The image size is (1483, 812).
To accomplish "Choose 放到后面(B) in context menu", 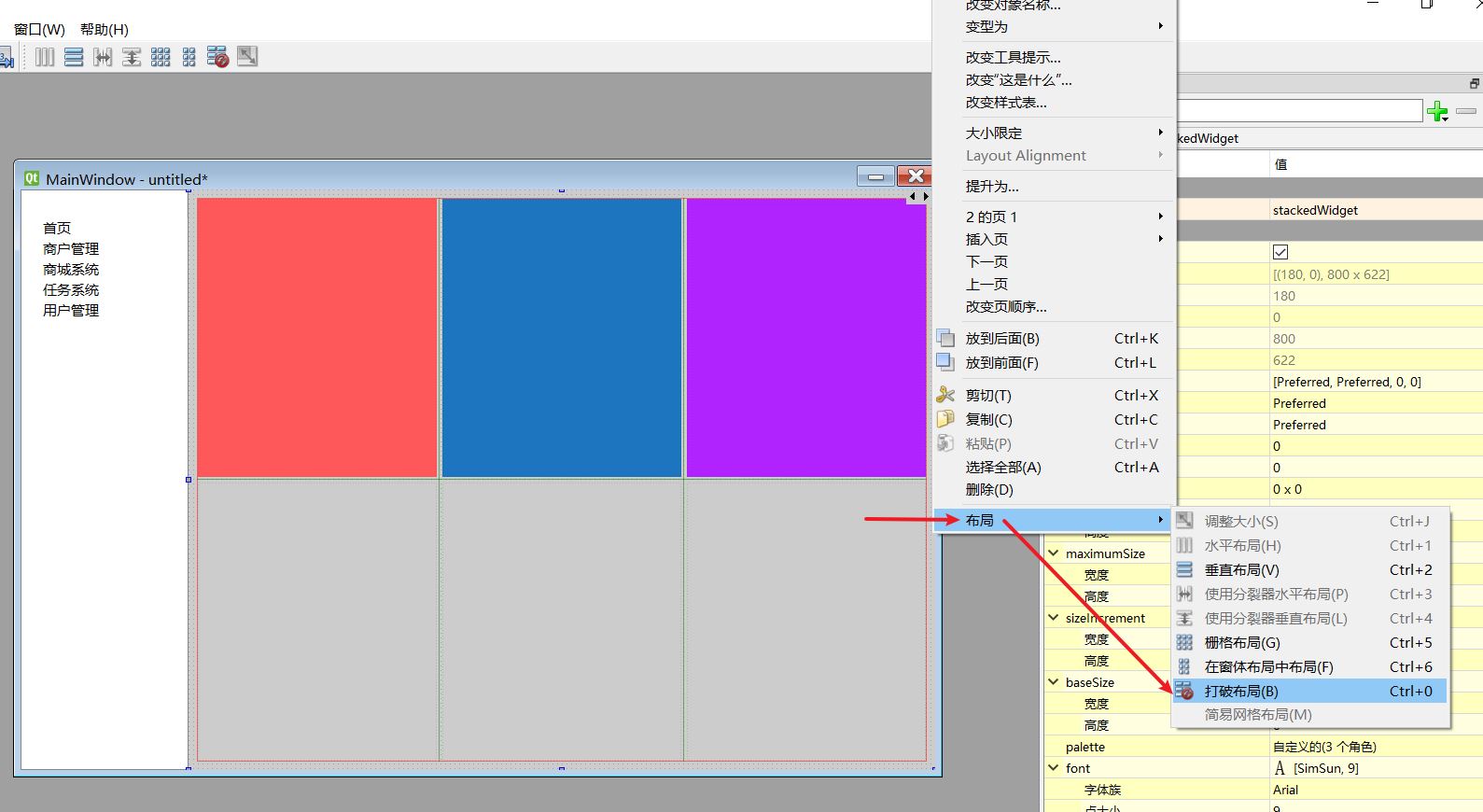I will pyautogui.click(x=1053, y=339).
